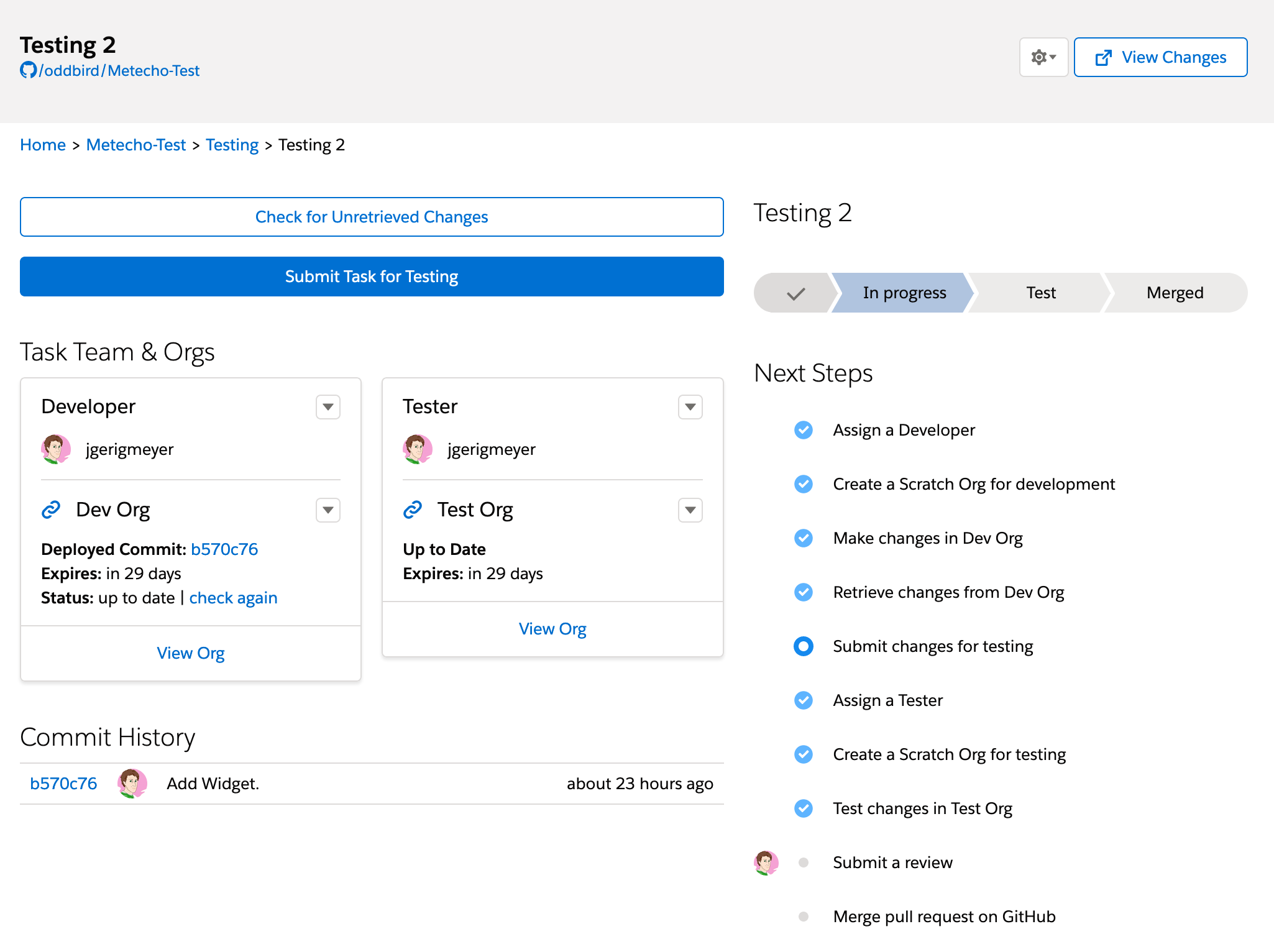Select the In progress path stage
This screenshot has height=952, width=1274.
click(x=904, y=293)
